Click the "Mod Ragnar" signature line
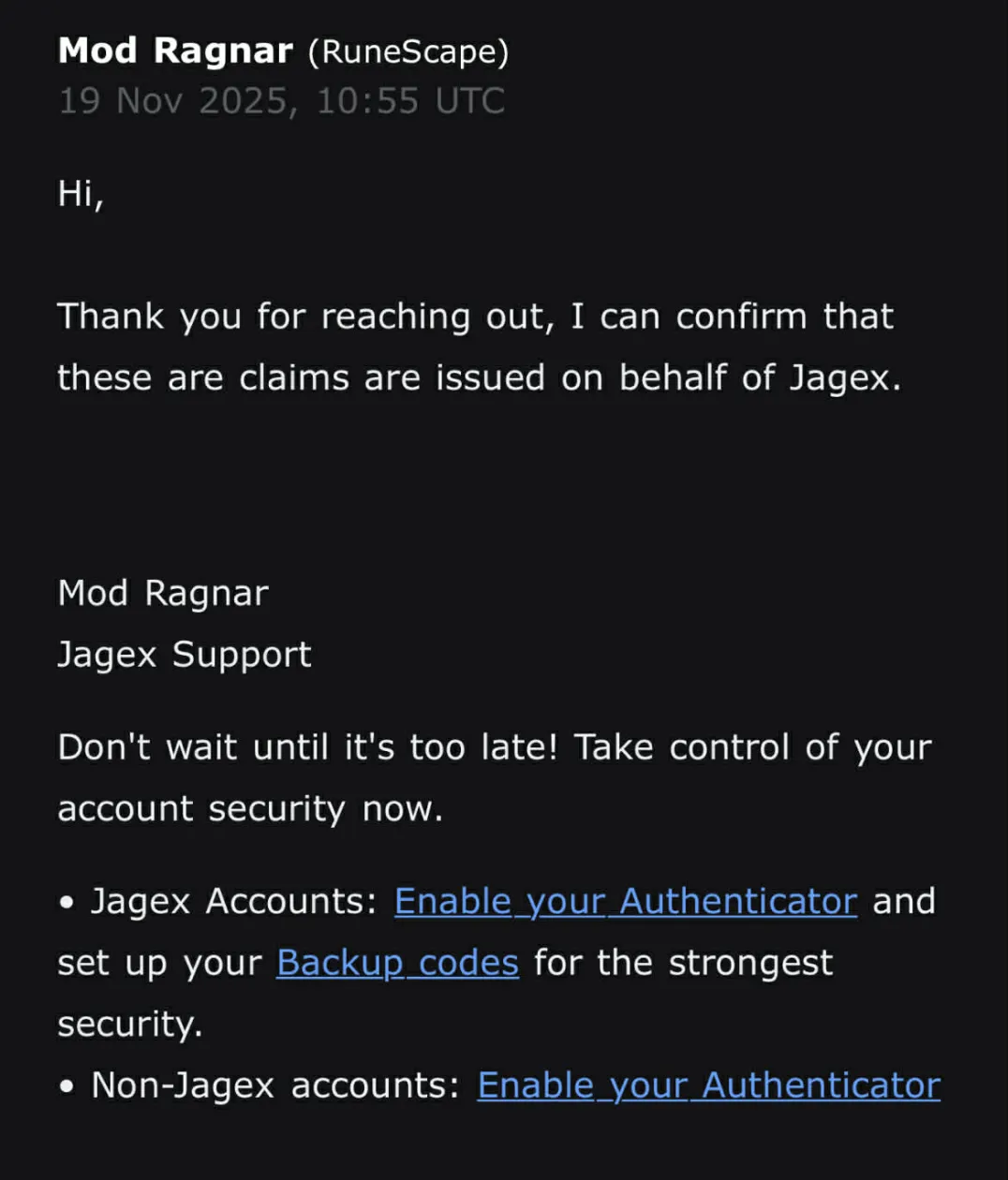 click(163, 593)
